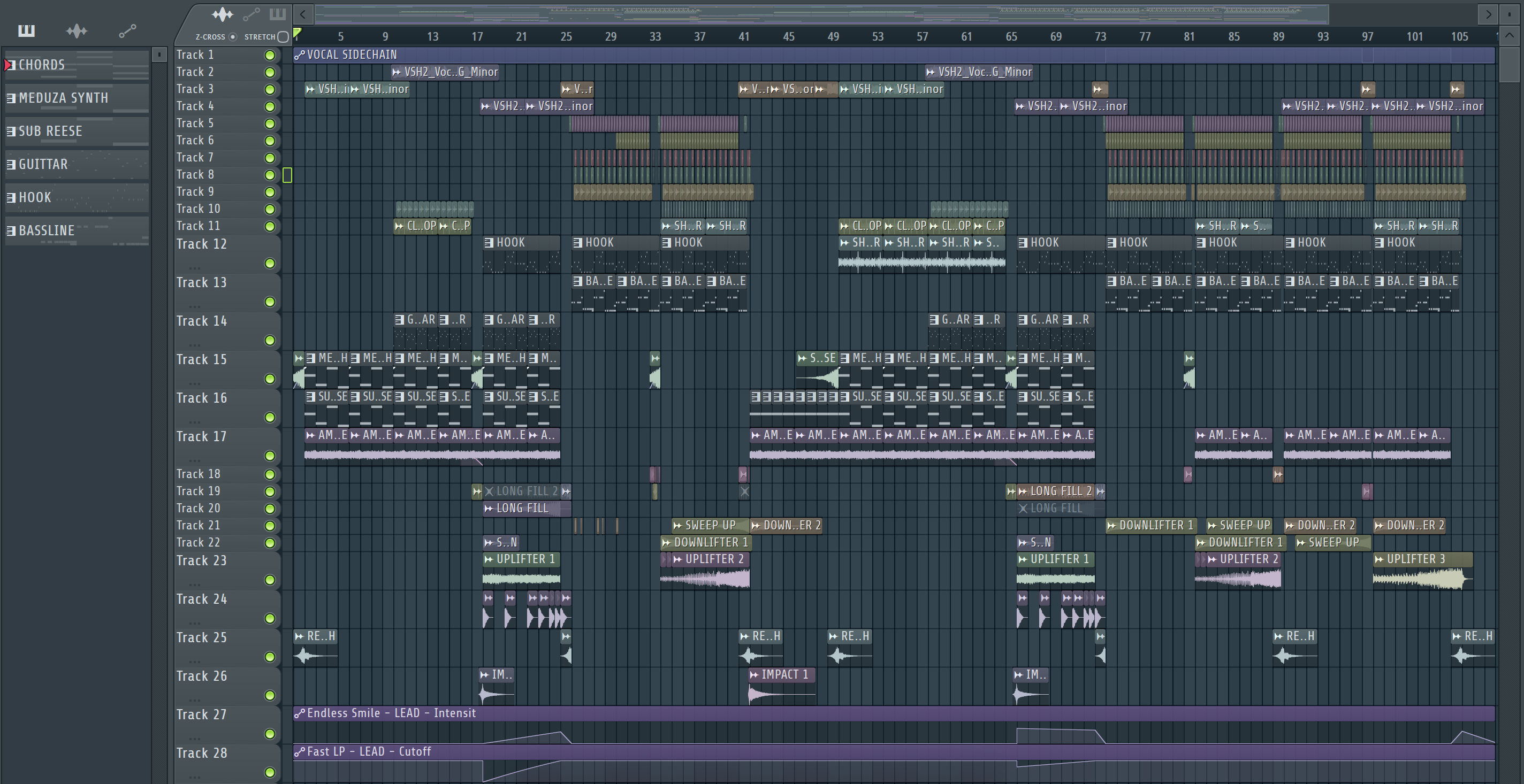Select the piano patterns picker icon

coord(26,30)
